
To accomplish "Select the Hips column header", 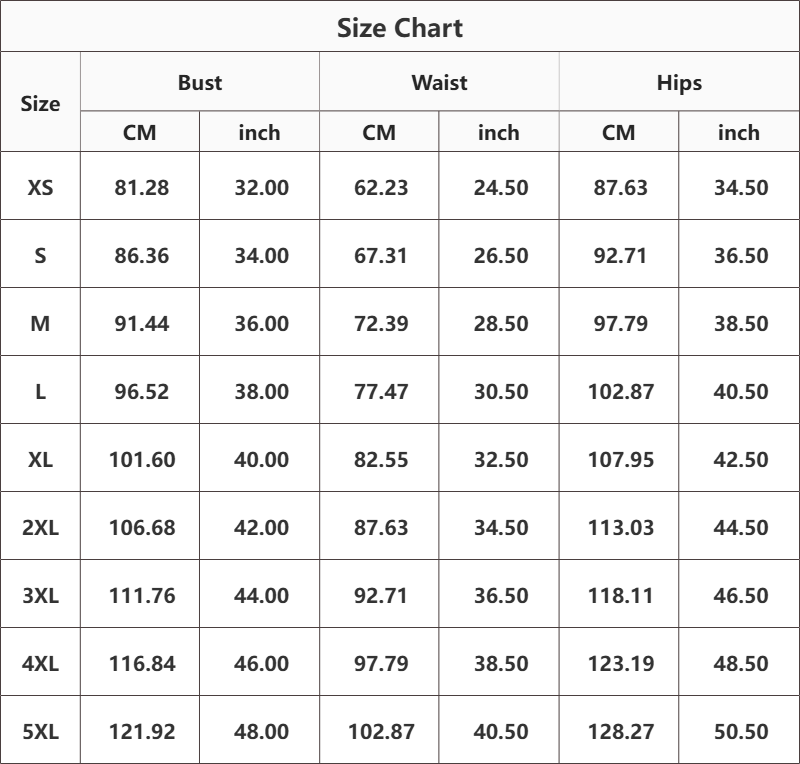I will point(679,83).
